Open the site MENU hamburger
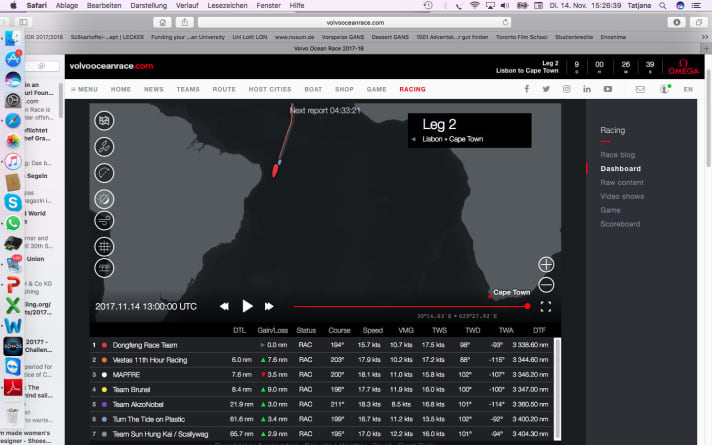 coord(84,89)
